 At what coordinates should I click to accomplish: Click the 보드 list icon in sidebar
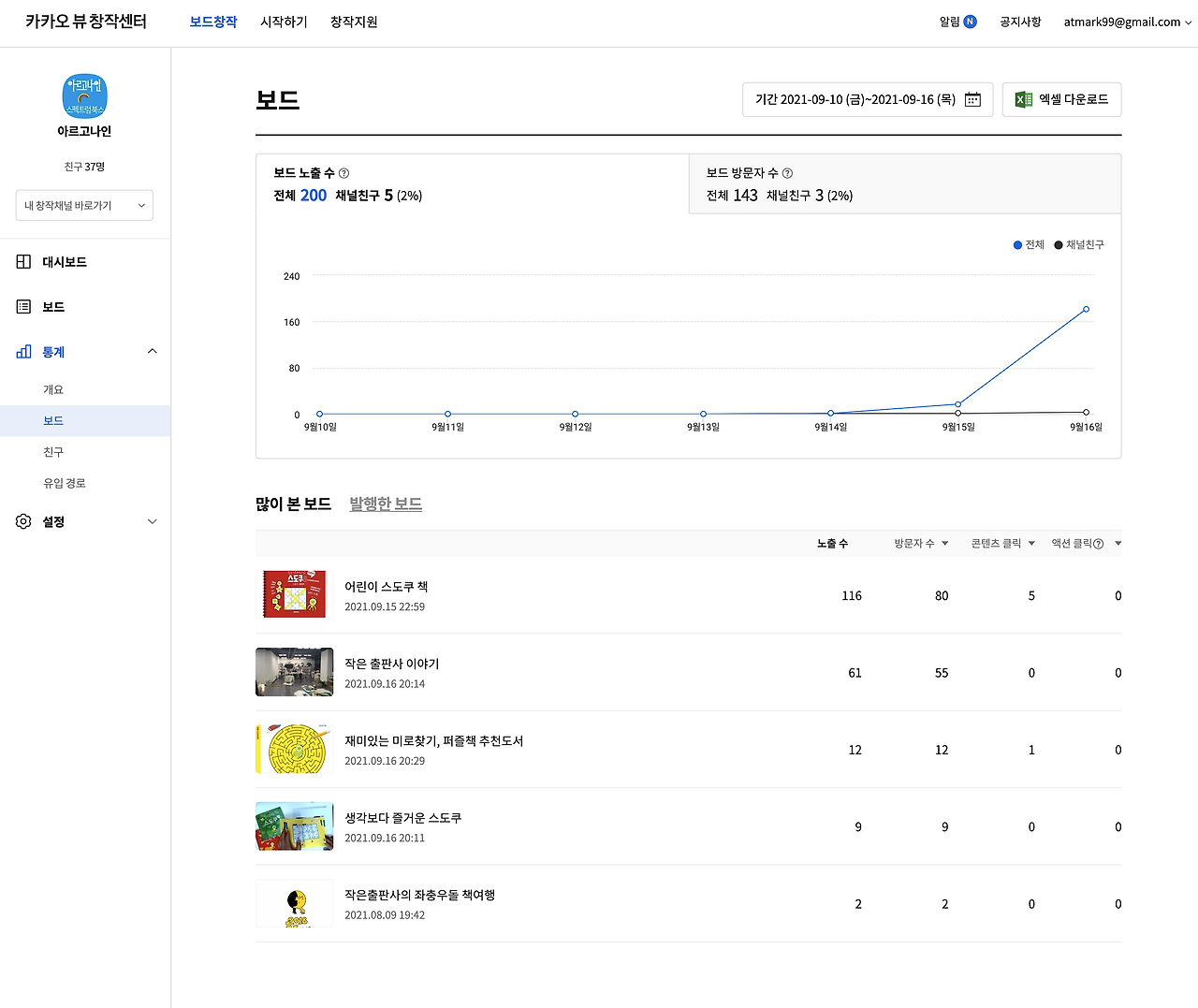tap(22, 306)
